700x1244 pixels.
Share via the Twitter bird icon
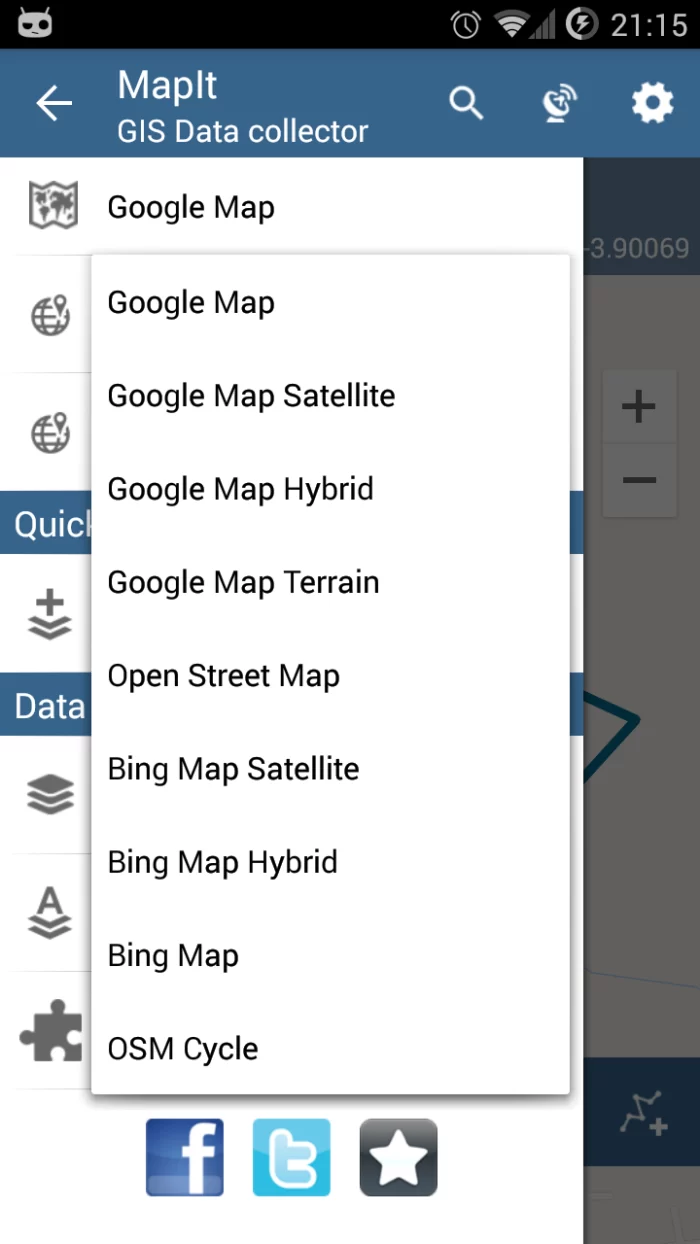[x=291, y=1157]
